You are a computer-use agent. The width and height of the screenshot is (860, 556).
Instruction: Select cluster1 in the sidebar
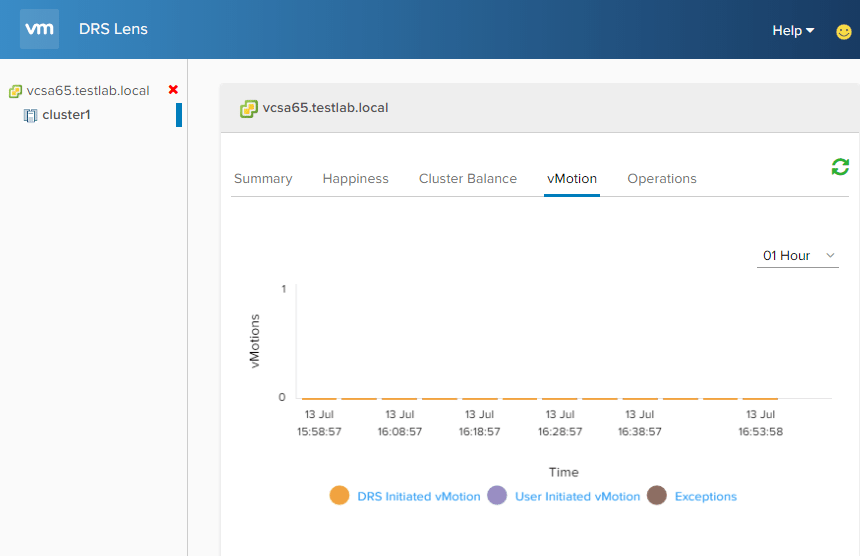[x=66, y=115]
